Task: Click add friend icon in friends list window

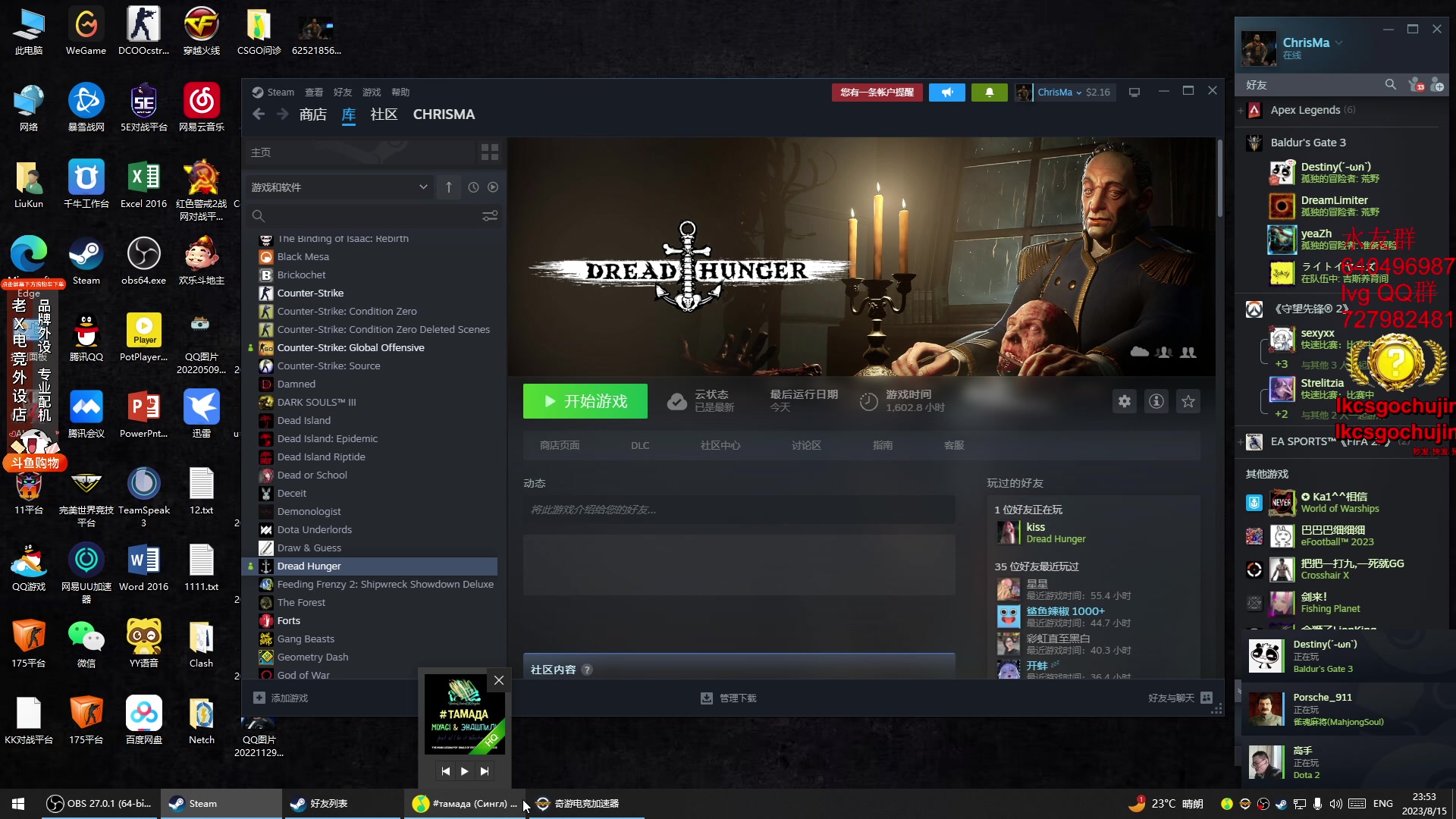Action: tap(1437, 85)
